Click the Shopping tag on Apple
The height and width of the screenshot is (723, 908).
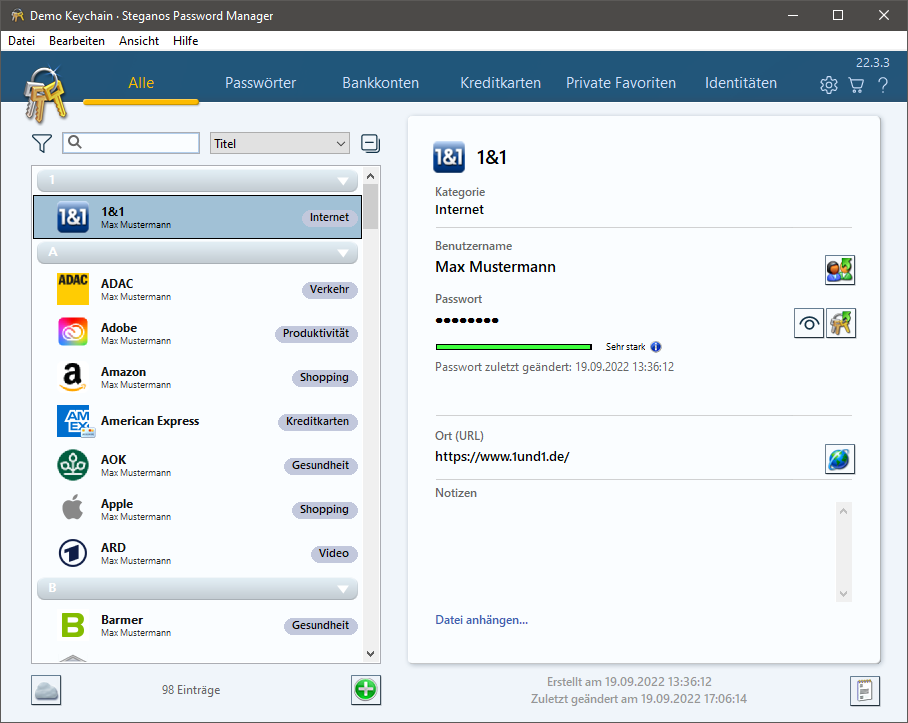(324, 509)
